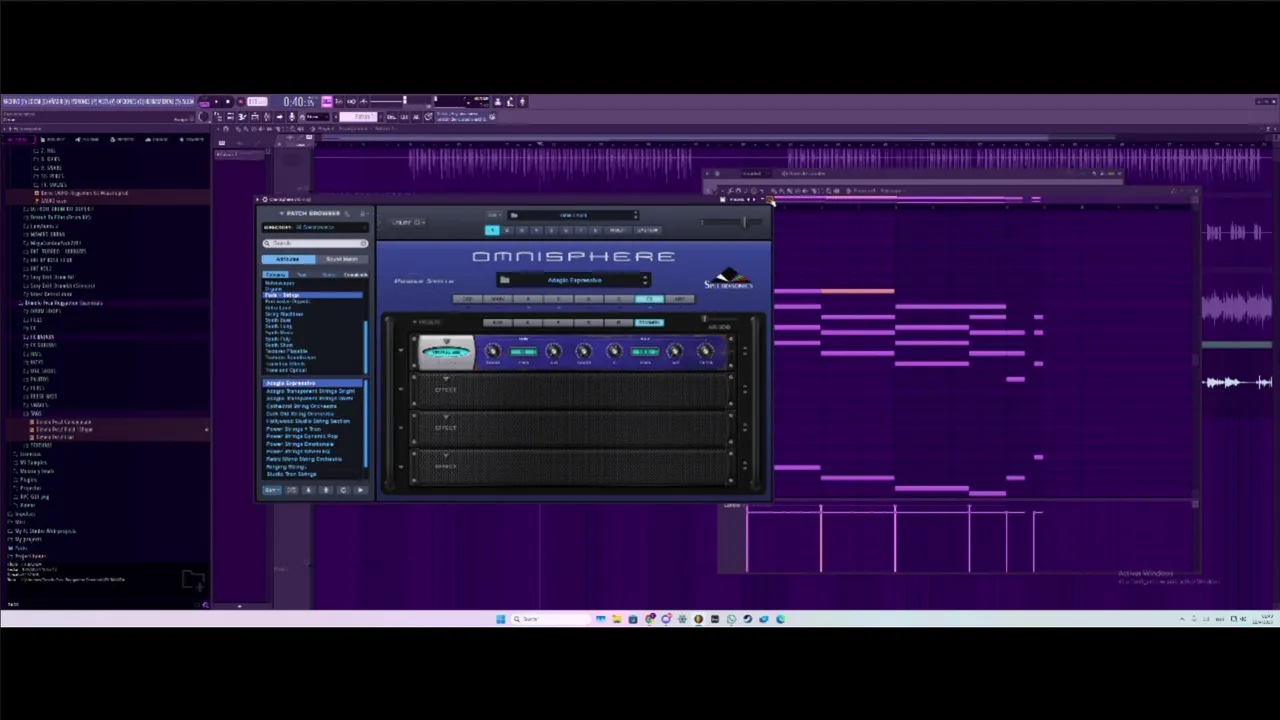Open the Windows Start button
This screenshot has width=1280, height=720.
501,619
